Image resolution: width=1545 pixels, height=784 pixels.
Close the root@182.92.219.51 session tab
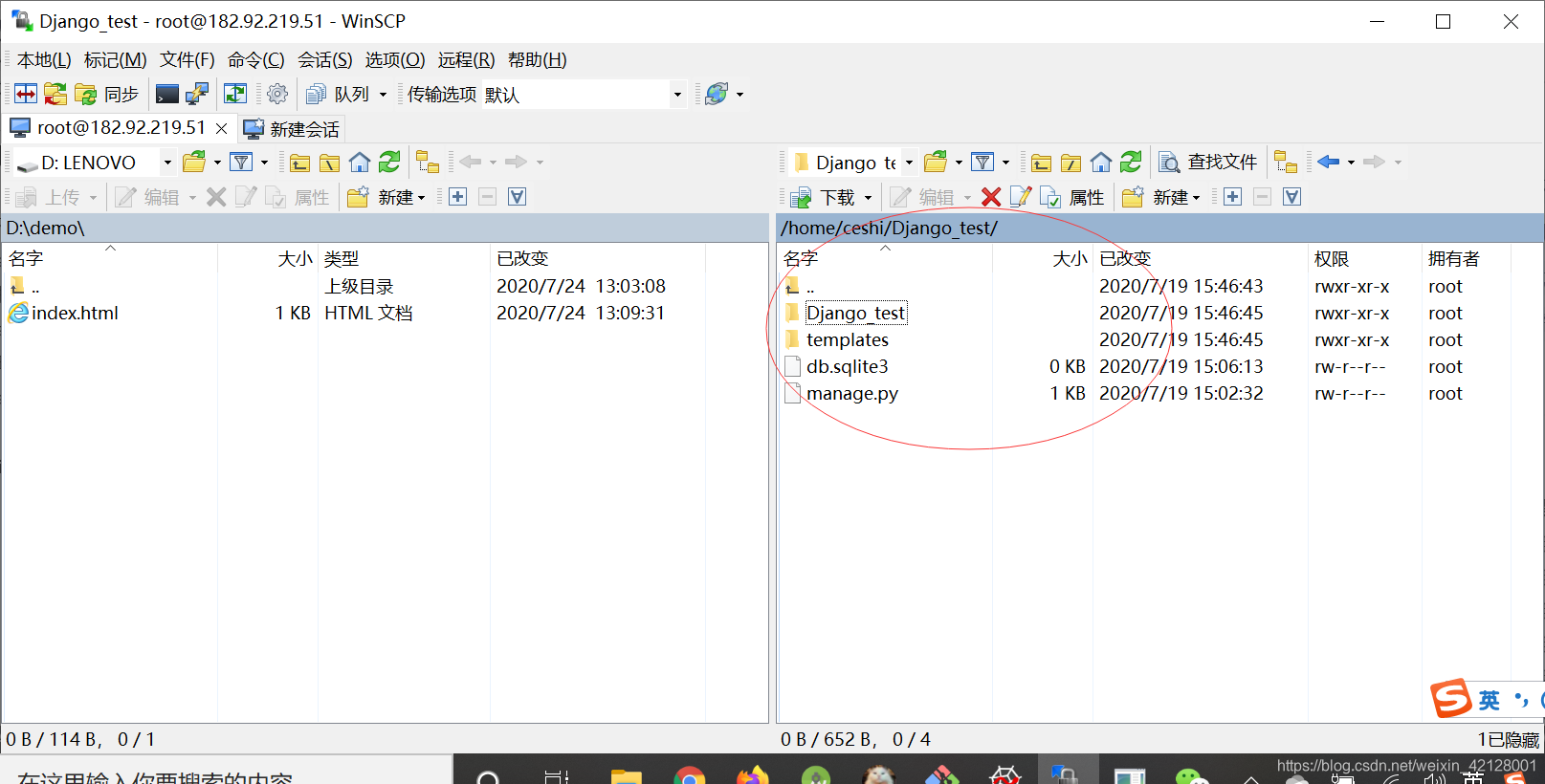click(221, 128)
